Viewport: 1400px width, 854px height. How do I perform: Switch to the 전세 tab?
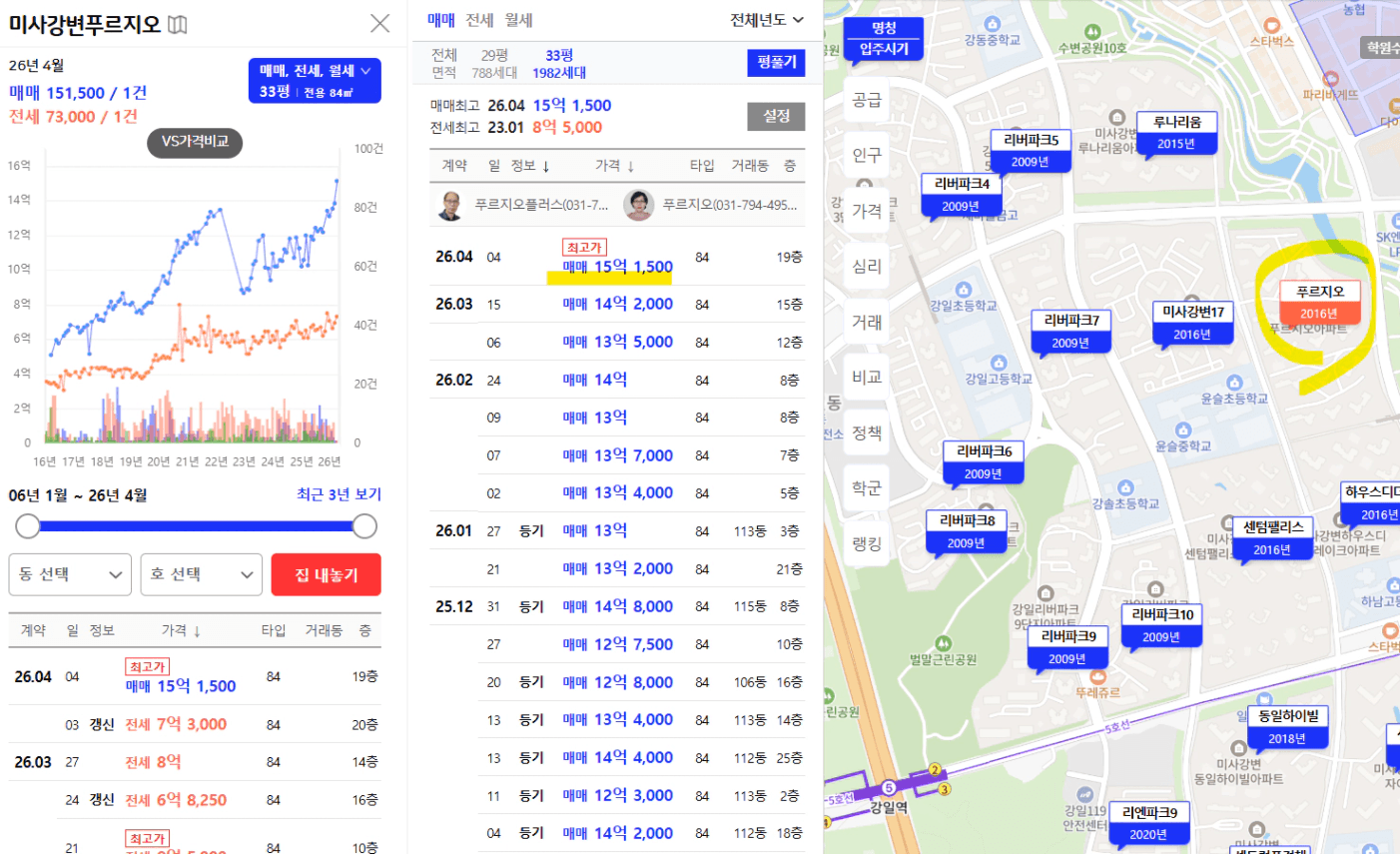point(479,20)
